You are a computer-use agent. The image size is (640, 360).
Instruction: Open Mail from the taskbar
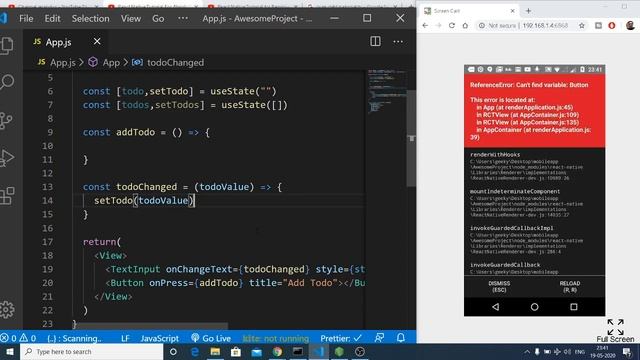256,351
